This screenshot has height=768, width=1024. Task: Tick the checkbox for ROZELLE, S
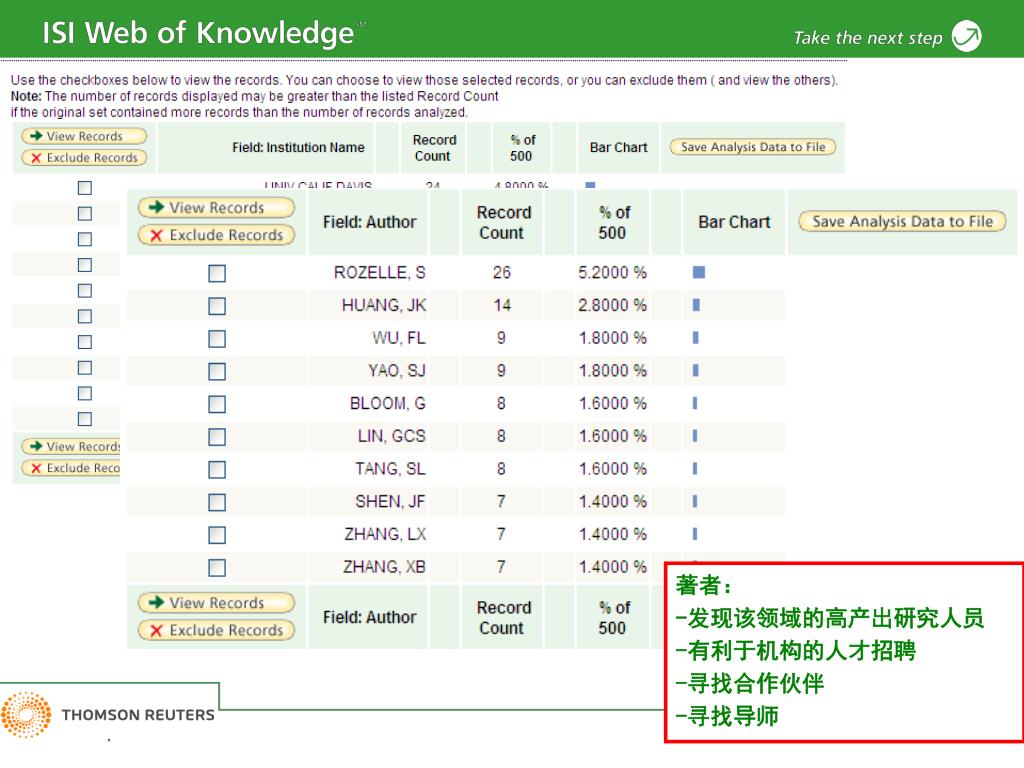click(x=217, y=273)
